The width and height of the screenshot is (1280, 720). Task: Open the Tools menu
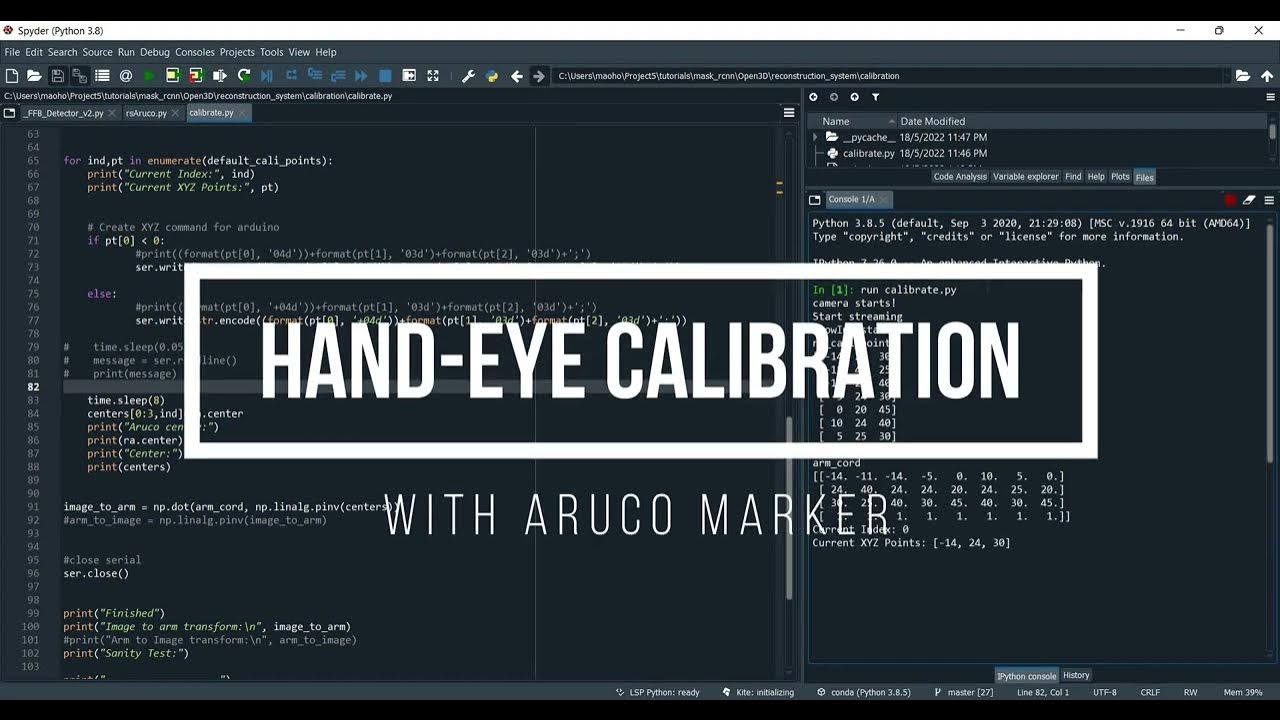(x=272, y=52)
